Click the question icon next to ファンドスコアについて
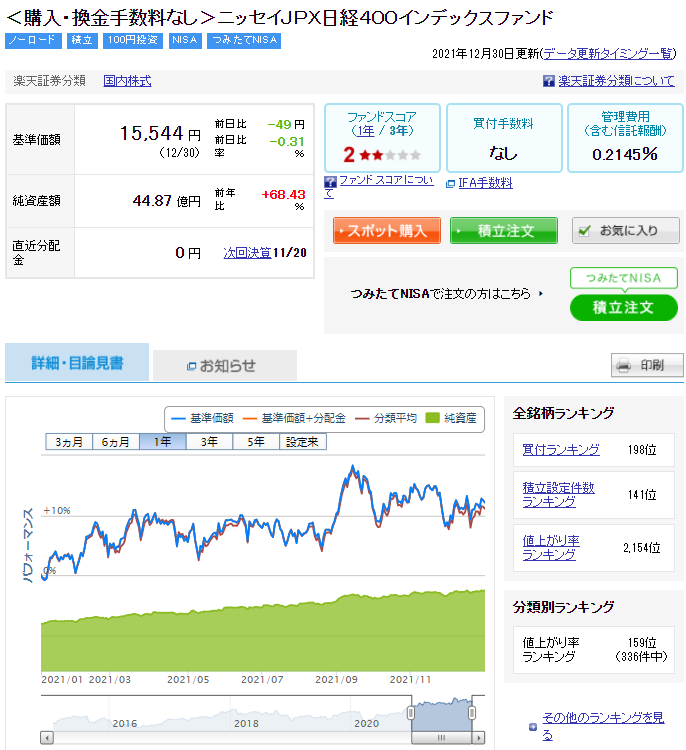Viewport: 686px width, 750px height. (330, 181)
